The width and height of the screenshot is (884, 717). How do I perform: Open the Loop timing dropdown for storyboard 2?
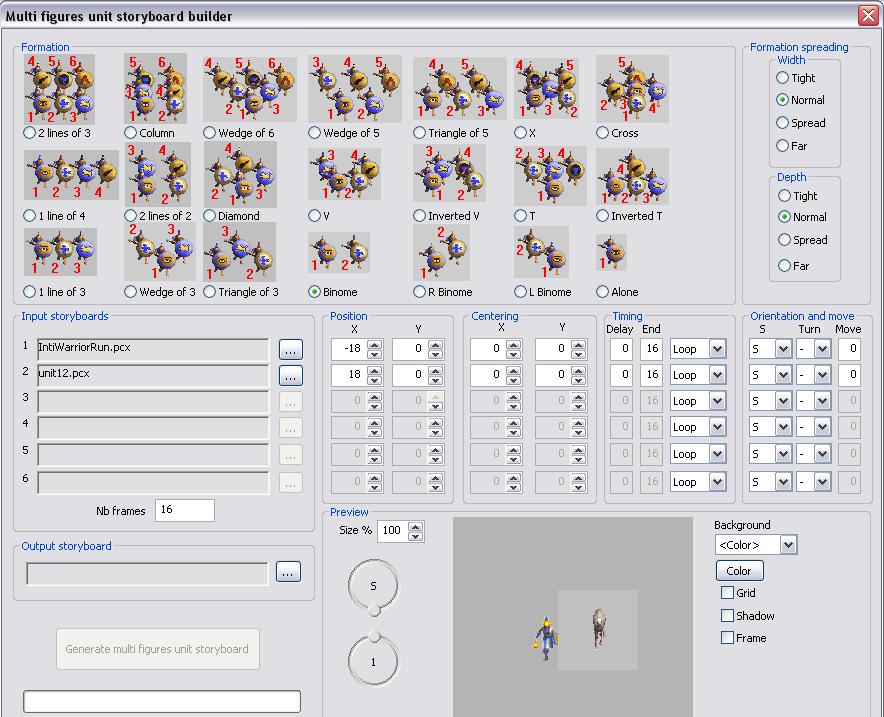point(697,375)
